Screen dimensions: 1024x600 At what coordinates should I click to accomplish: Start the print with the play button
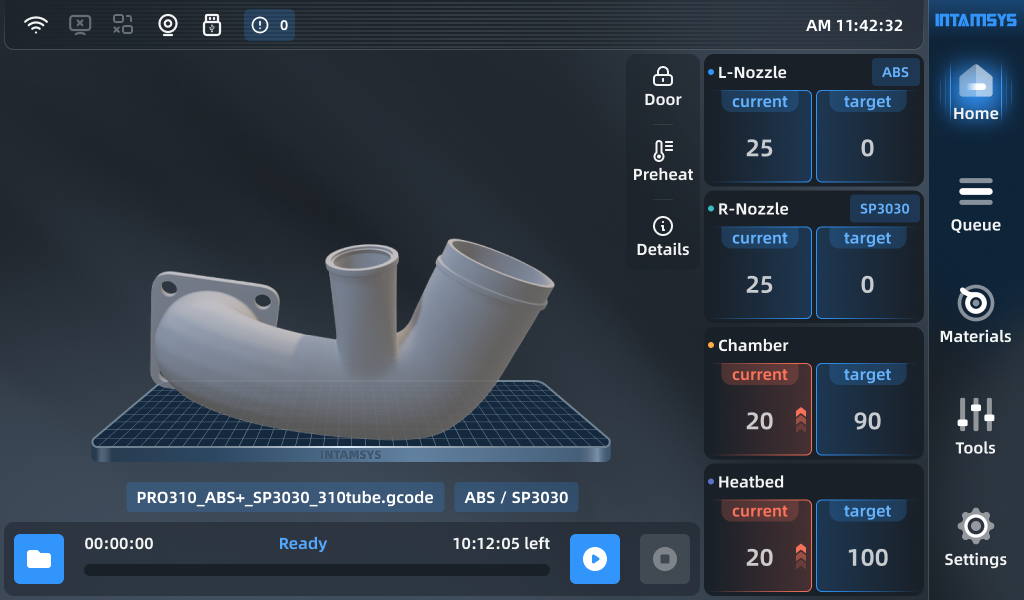tap(594, 559)
